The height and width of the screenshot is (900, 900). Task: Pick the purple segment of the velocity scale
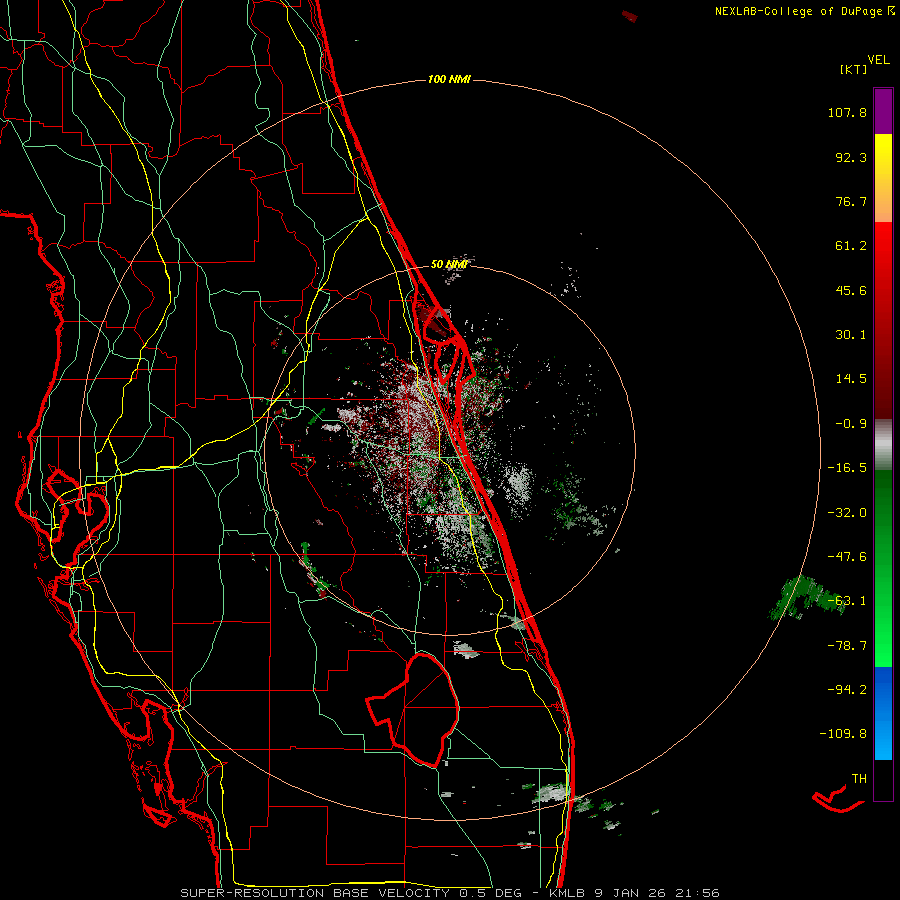point(883,111)
